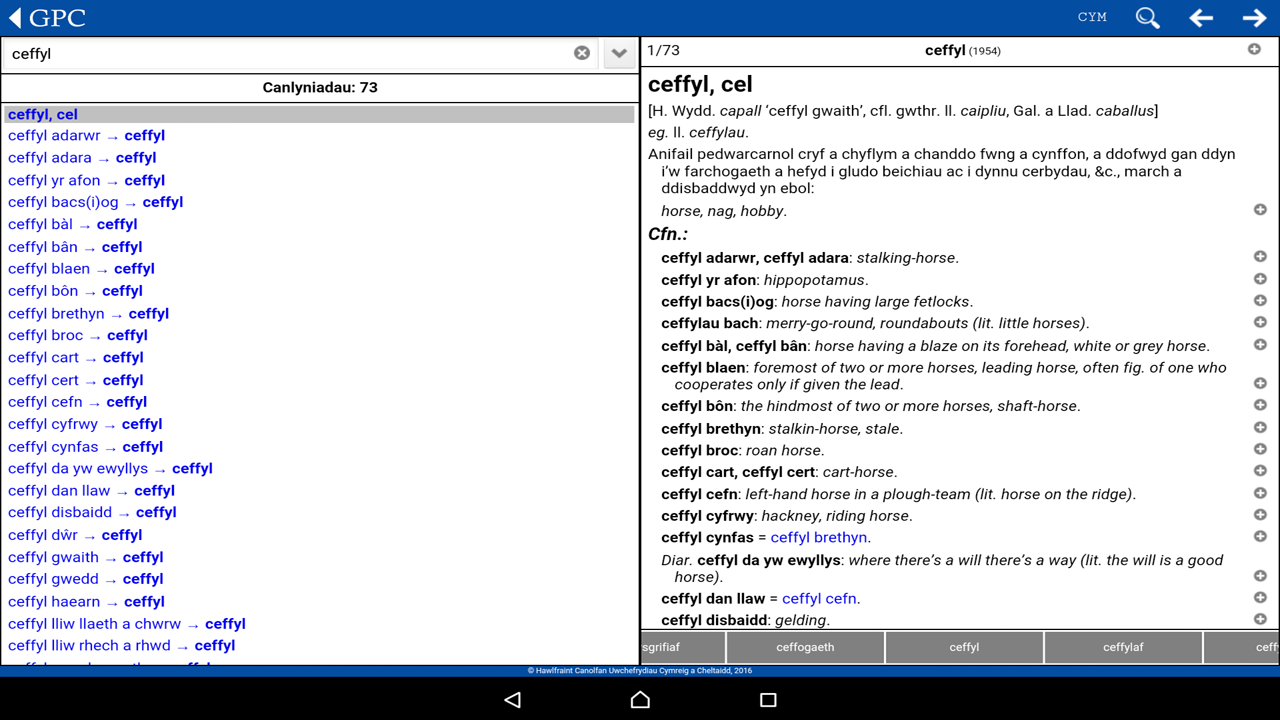Expand the ceffyl blaen definition plus sign
This screenshot has height=720, width=1280.
tap(1260, 382)
